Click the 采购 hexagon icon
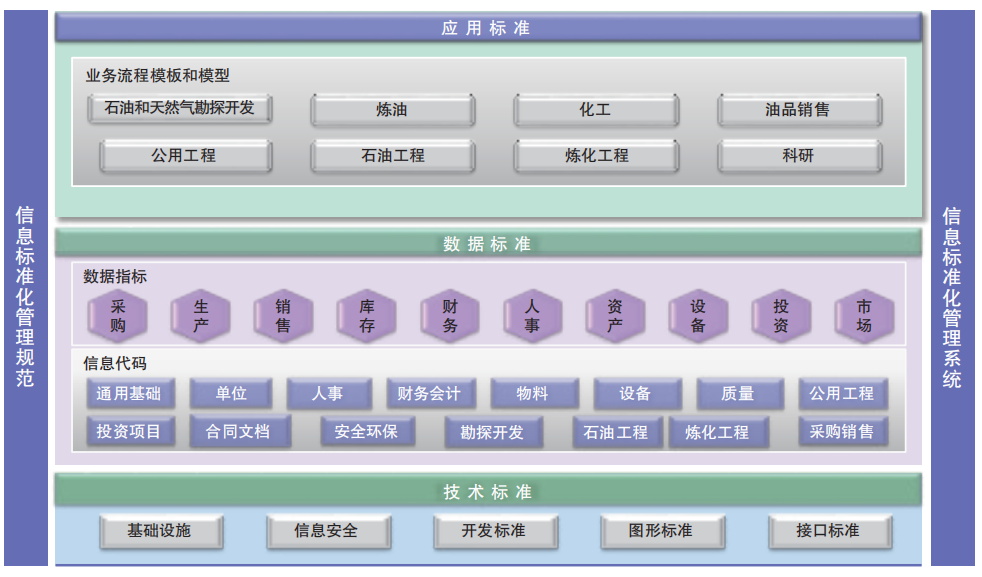Viewport: 982px width, 577px height. [x=118, y=316]
